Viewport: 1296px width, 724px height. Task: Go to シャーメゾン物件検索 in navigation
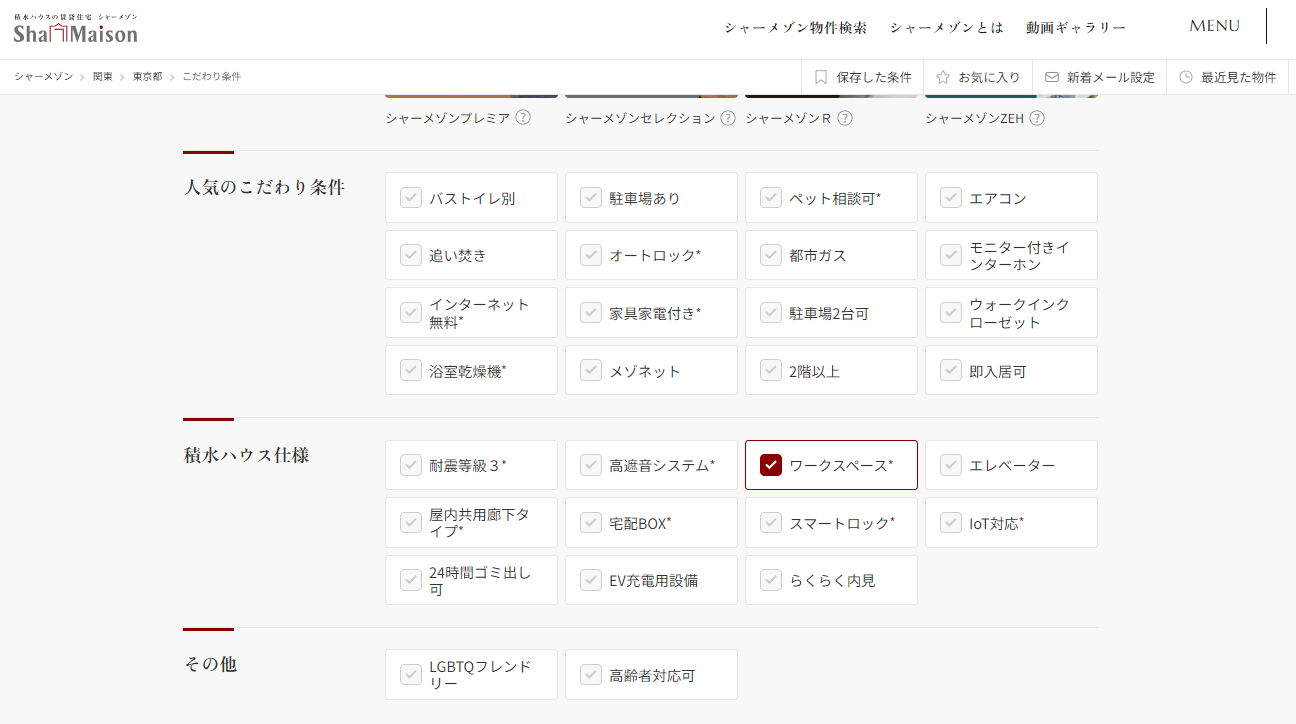[x=795, y=28]
